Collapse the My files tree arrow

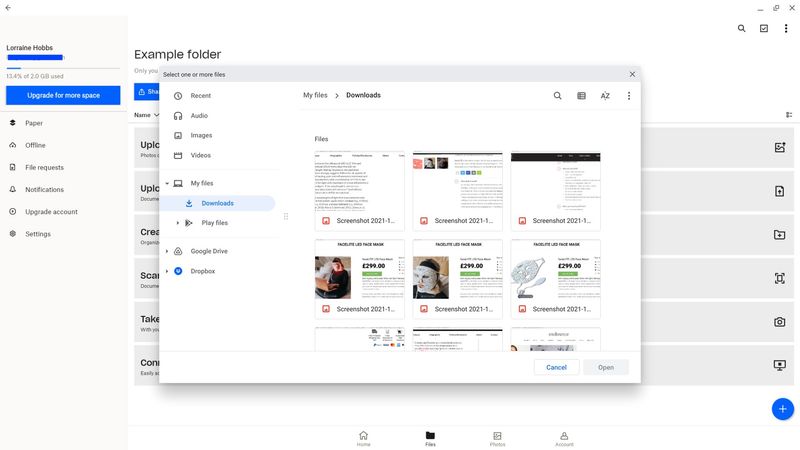pyautogui.click(x=167, y=183)
